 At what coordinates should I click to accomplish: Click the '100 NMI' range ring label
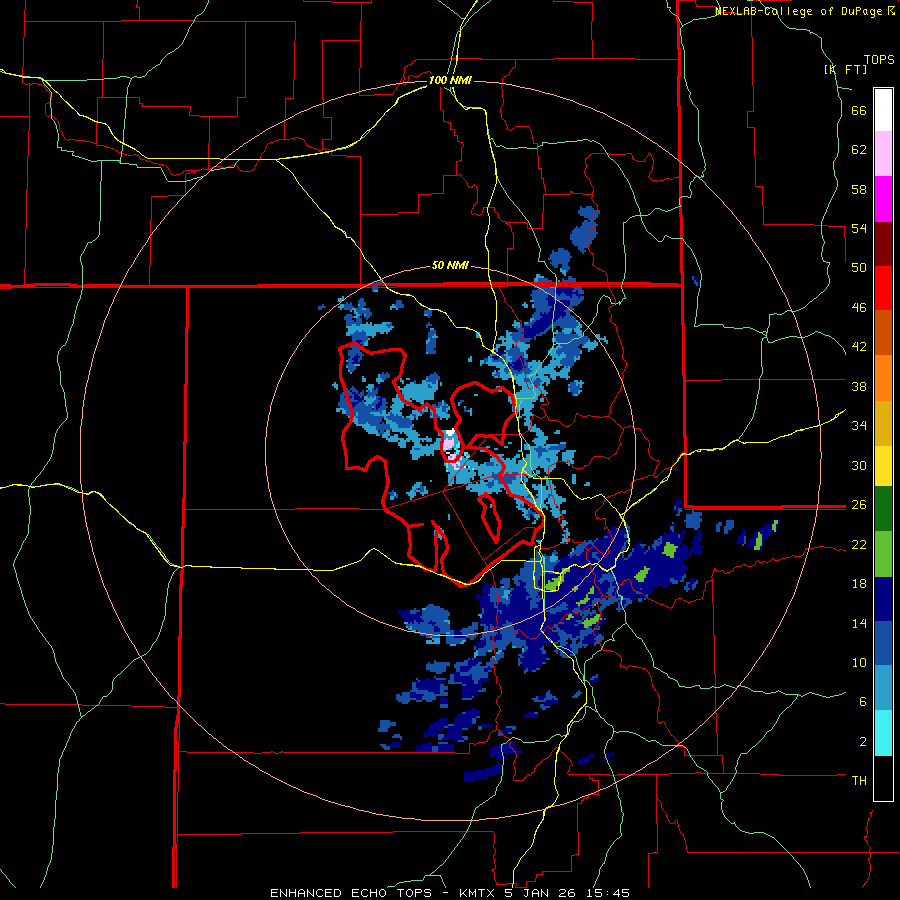point(450,80)
